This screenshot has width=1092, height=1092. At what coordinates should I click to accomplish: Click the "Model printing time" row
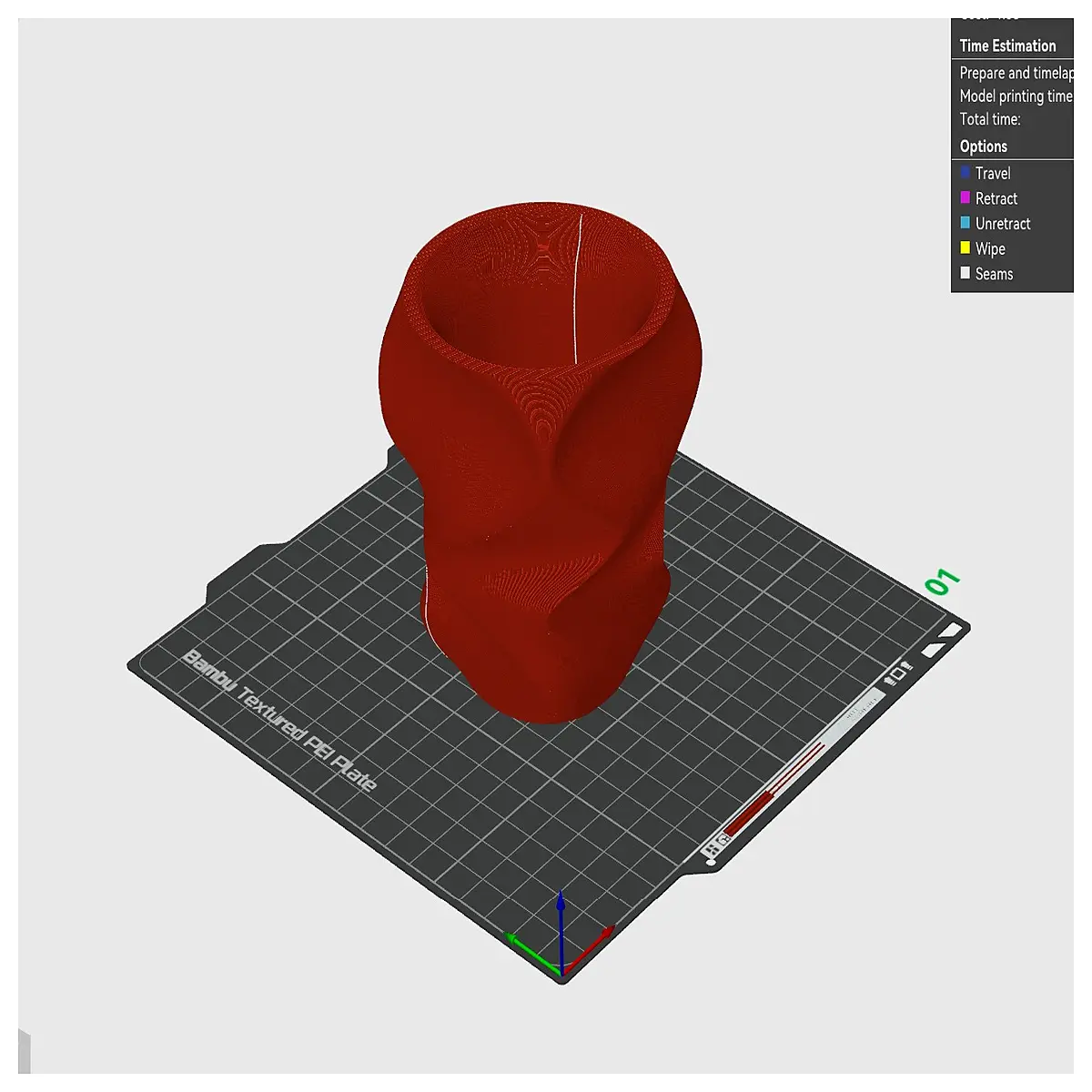(x=1016, y=96)
